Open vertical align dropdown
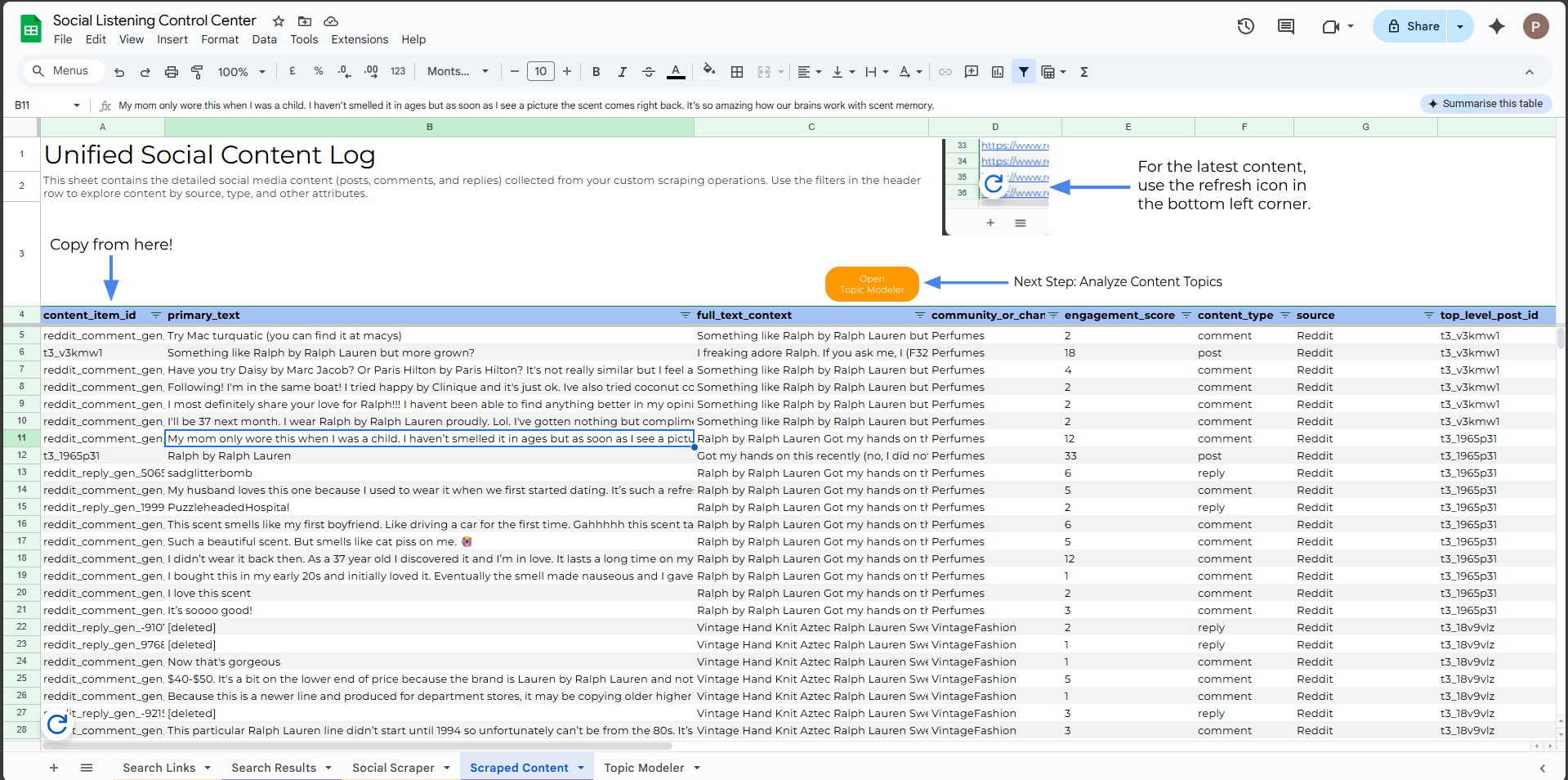 pos(843,72)
